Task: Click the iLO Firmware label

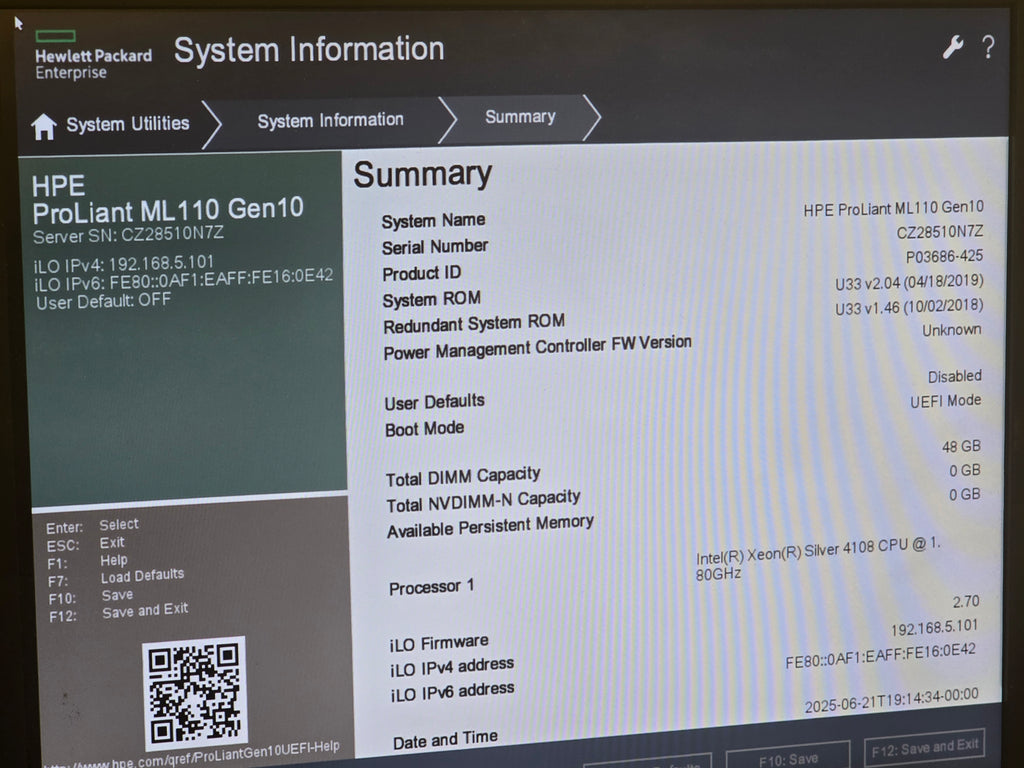Action: pyautogui.click(x=439, y=643)
